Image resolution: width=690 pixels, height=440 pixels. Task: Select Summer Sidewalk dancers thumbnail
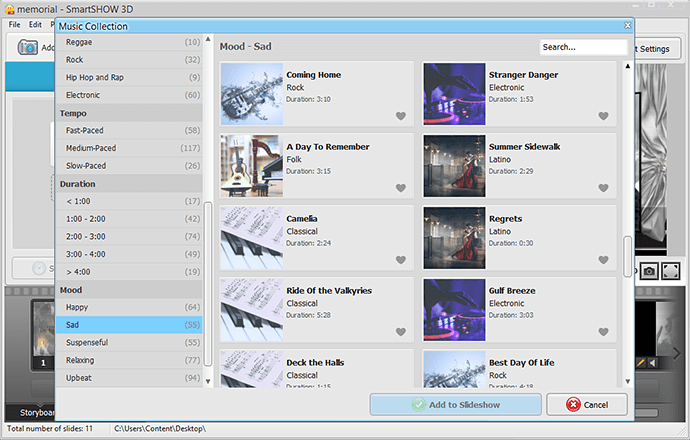pyautogui.click(x=454, y=166)
